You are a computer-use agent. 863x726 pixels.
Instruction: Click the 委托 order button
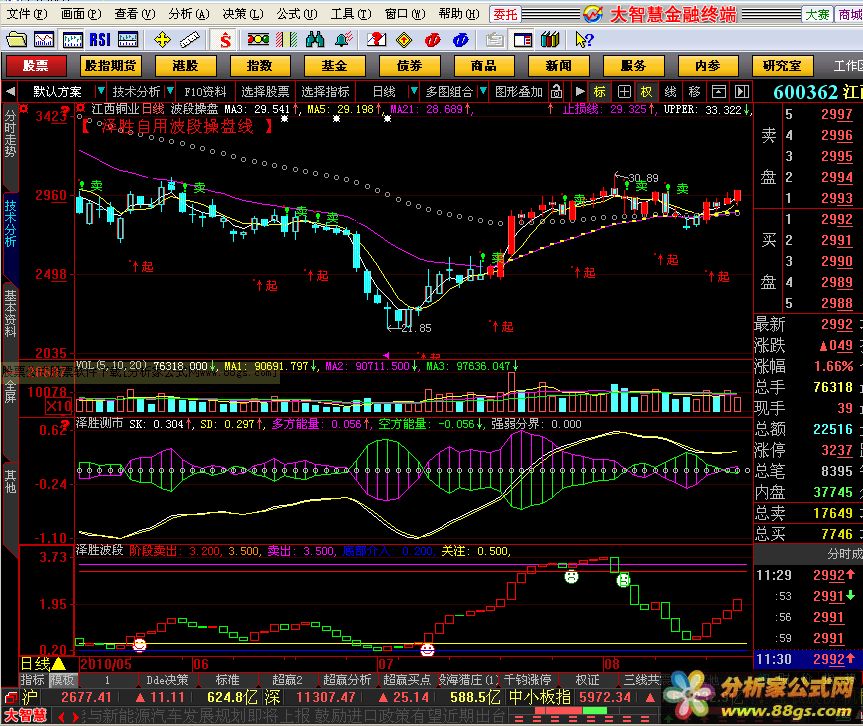point(505,14)
